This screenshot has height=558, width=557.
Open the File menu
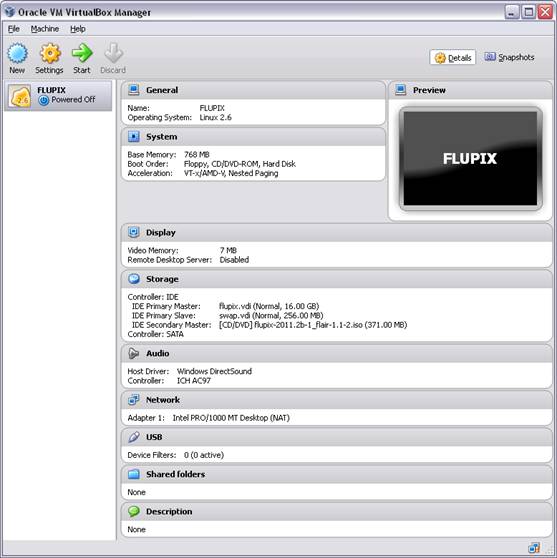[14, 29]
